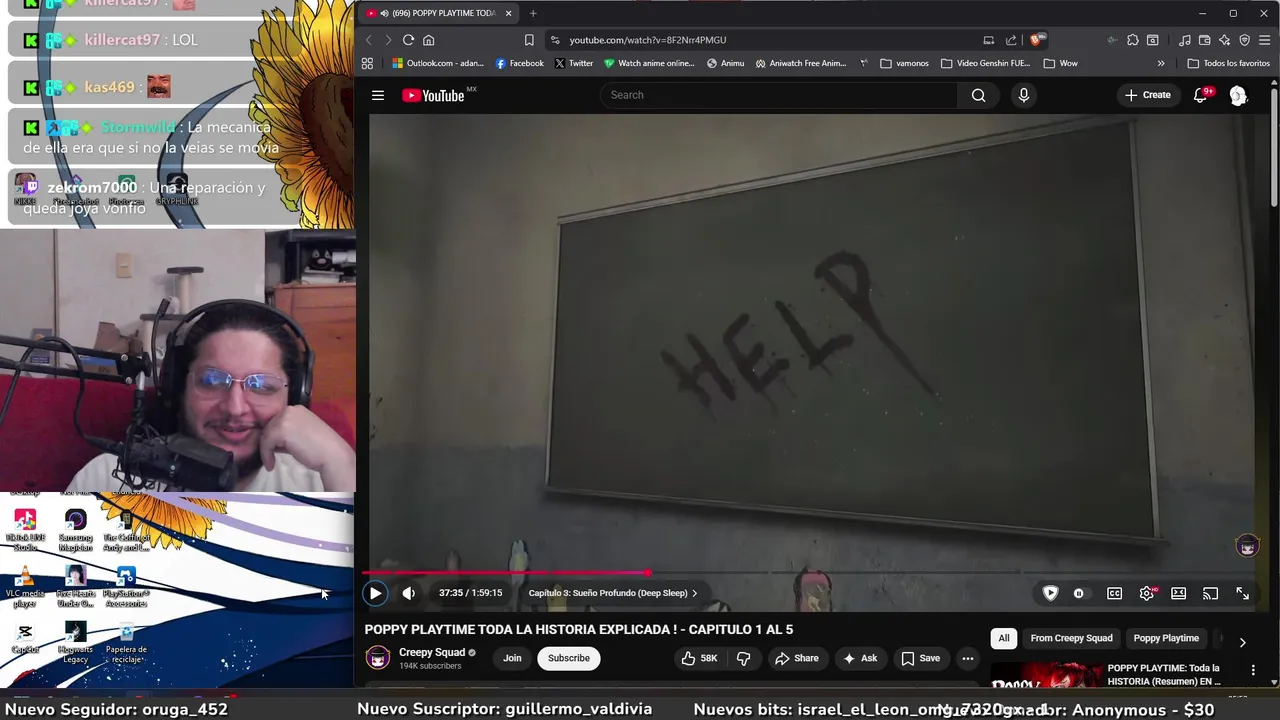This screenshot has width=1280, height=720.
Task: Dislike the video
Action: click(743, 658)
